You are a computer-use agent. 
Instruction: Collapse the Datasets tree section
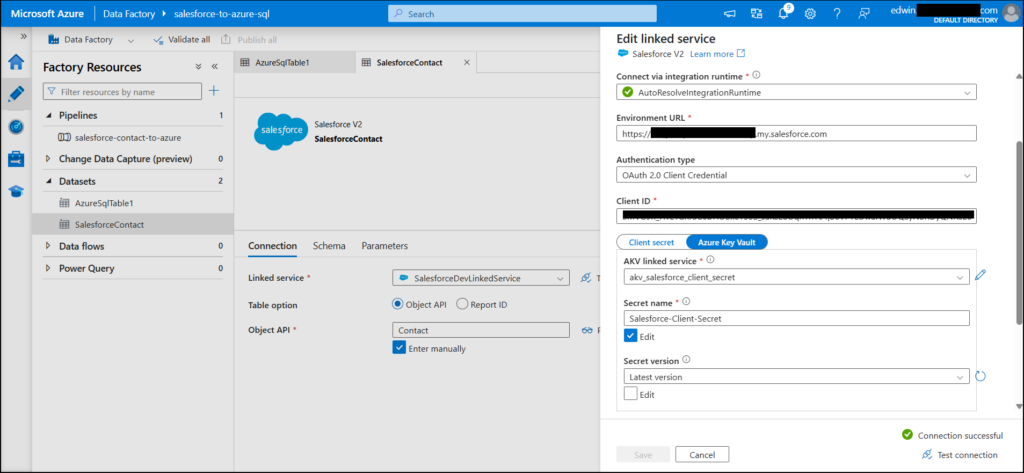click(x=49, y=181)
